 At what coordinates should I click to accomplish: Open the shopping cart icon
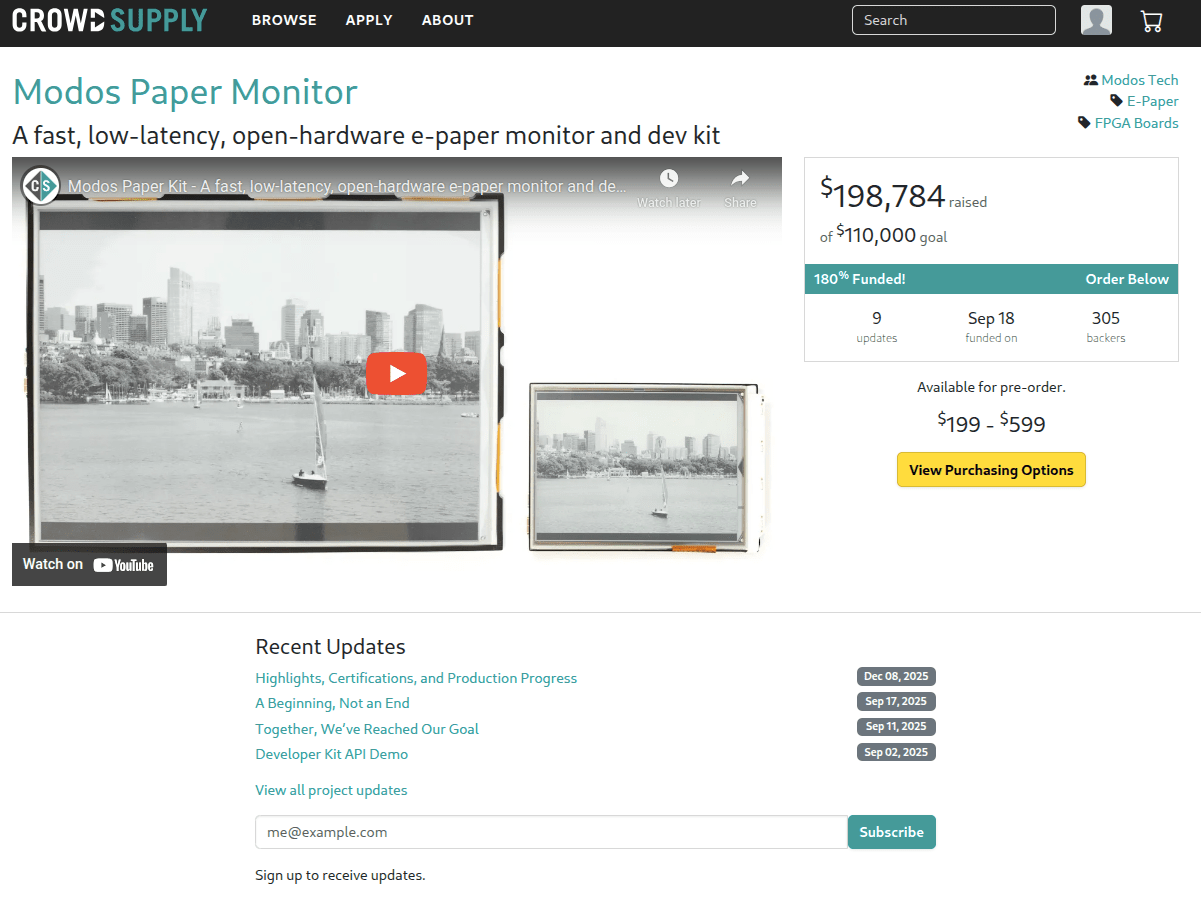click(1151, 21)
